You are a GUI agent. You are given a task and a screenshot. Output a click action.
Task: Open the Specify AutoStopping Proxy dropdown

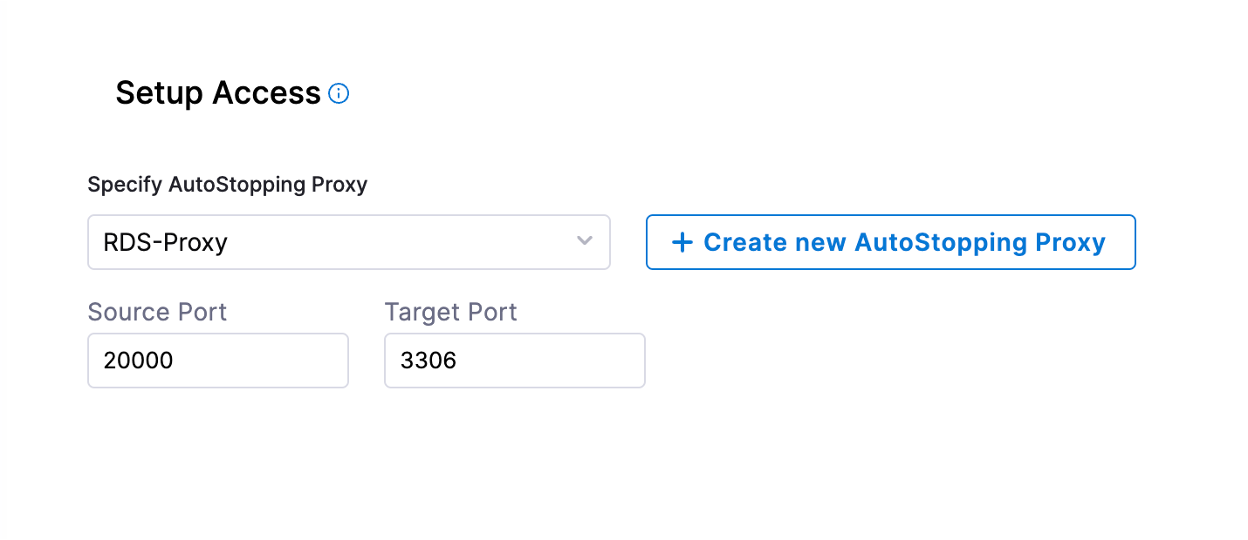coord(348,242)
